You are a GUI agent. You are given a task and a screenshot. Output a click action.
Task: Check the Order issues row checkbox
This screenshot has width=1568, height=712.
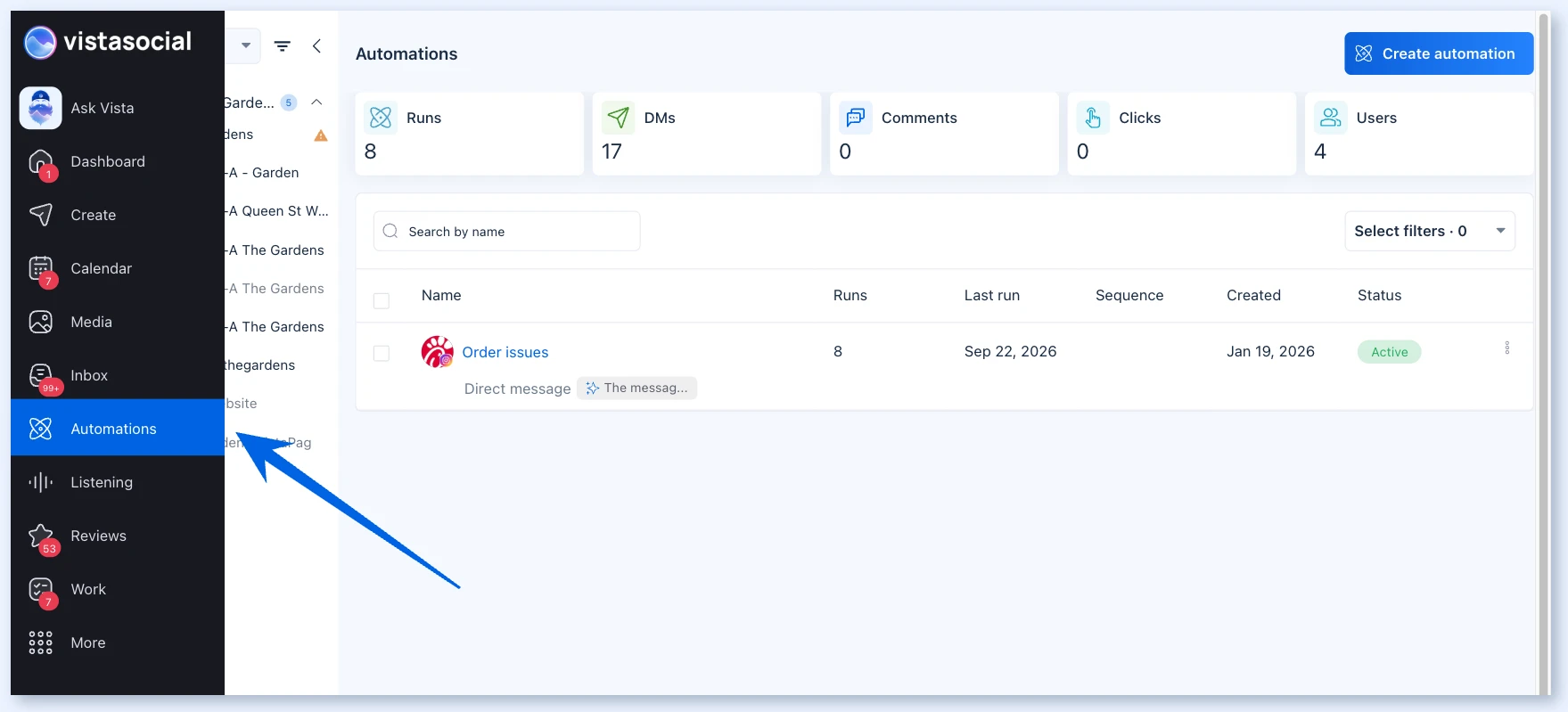tap(382, 353)
